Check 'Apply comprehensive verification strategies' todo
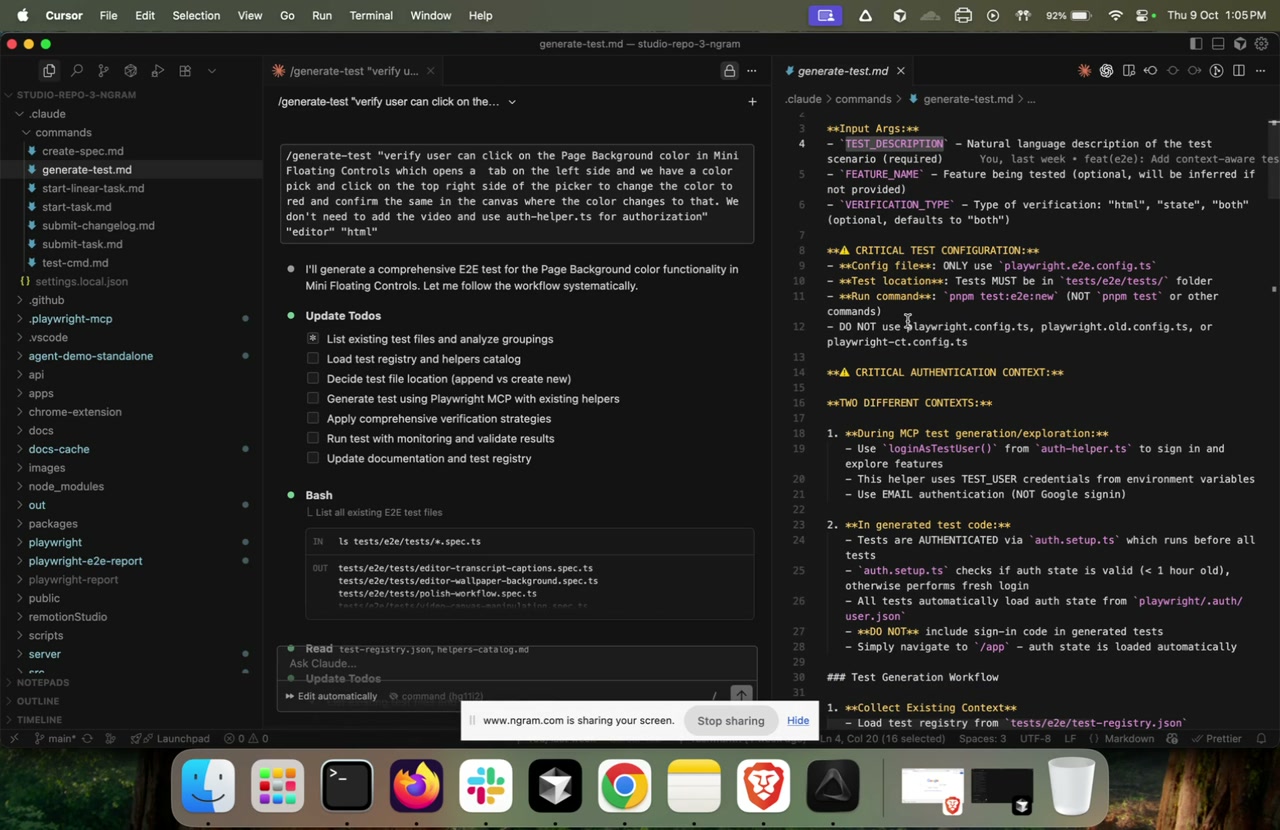Image resolution: width=1280 pixels, height=830 pixels. [313, 419]
